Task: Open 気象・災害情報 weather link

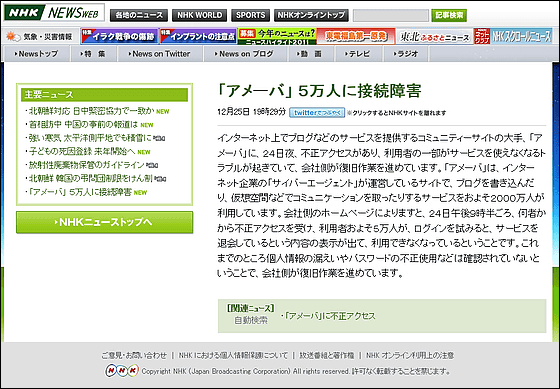Action: pos(40,36)
